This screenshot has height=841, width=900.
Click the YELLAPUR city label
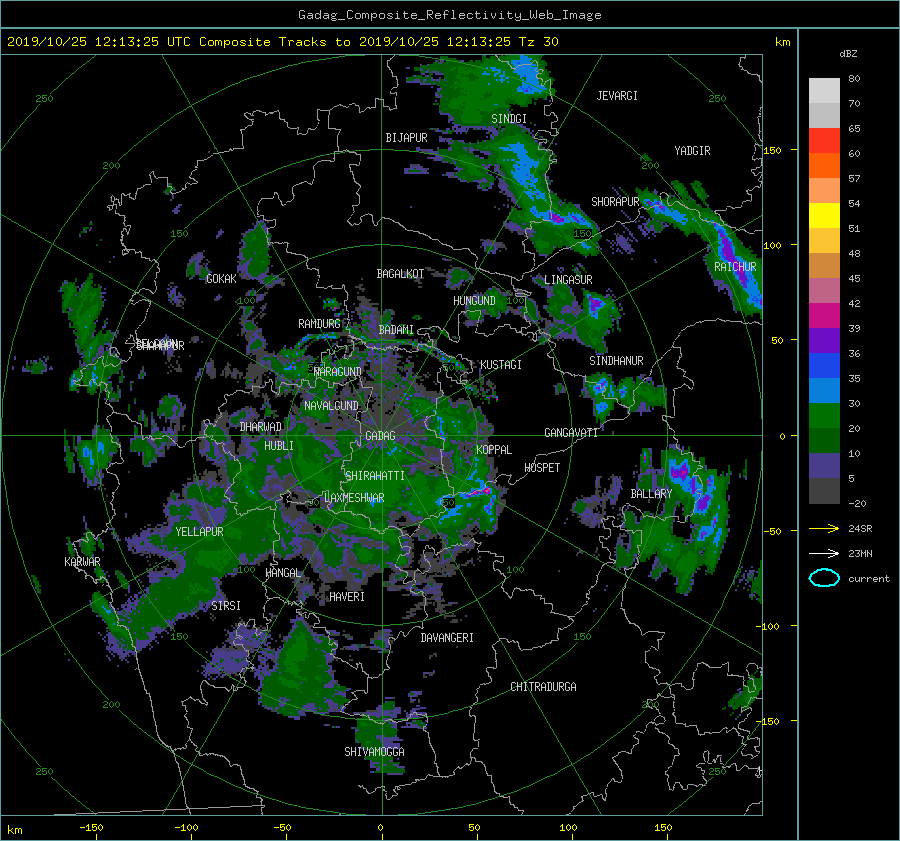[199, 532]
